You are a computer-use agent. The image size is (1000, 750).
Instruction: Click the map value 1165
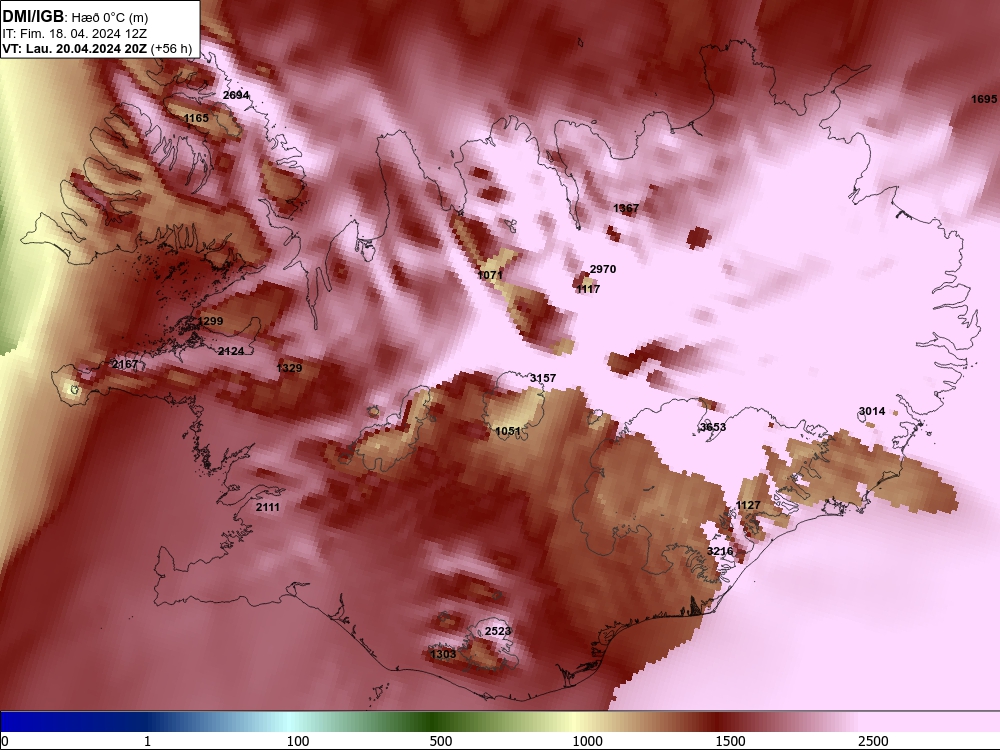coord(196,118)
